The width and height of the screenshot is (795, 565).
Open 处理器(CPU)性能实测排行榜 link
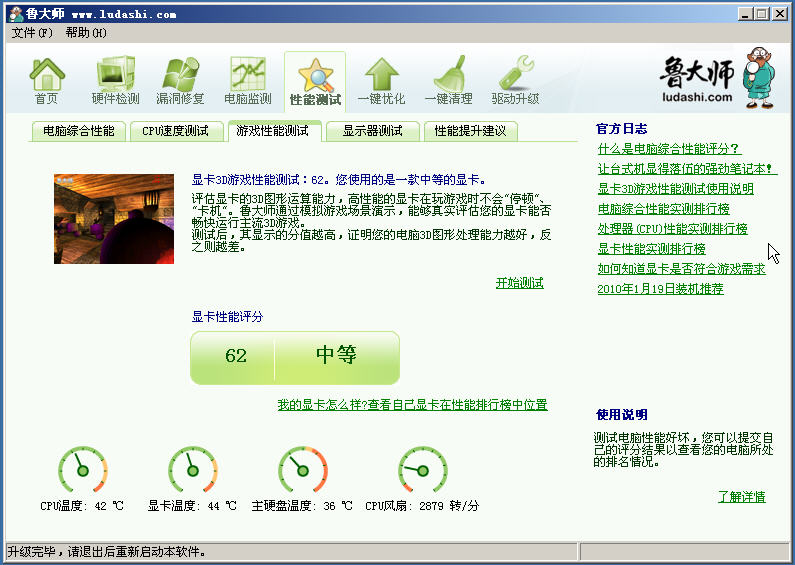(673, 229)
